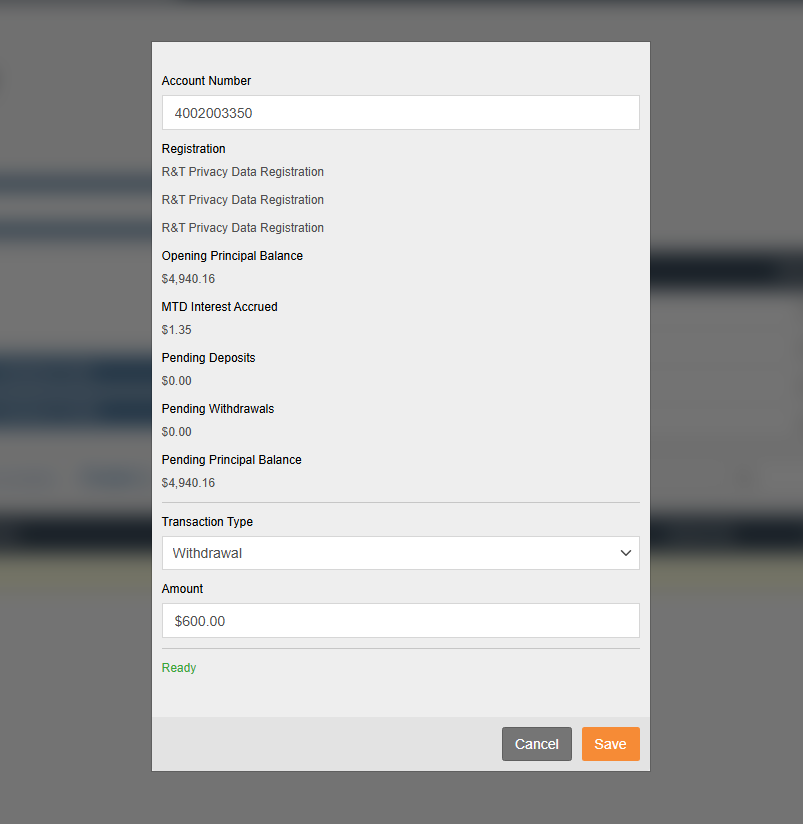The width and height of the screenshot is (803, 824).
Task: Click the MTD Interest Accrued value $1.35
Action: click(x=176, y=329)
